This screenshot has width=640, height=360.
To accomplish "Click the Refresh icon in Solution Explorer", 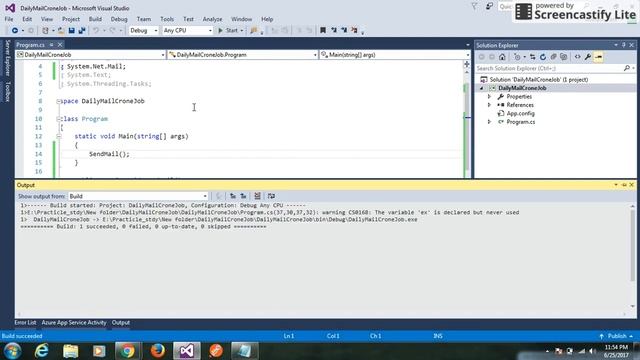I will point(543,57).
